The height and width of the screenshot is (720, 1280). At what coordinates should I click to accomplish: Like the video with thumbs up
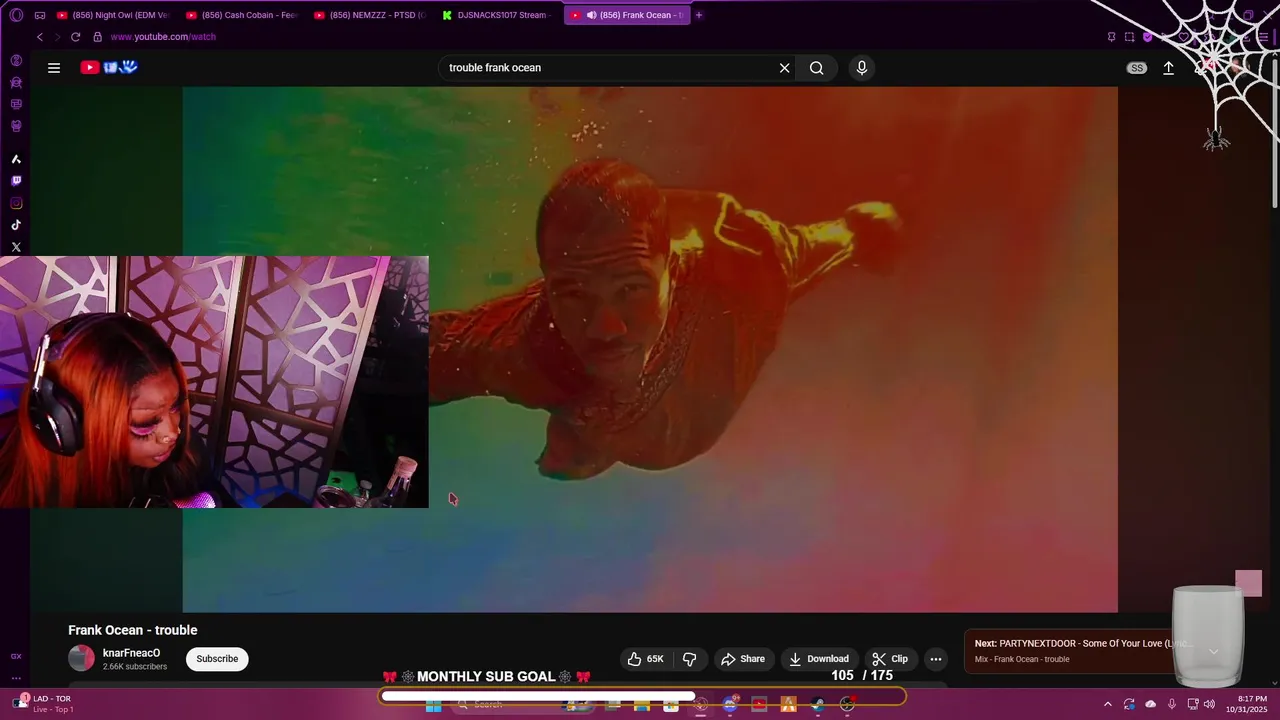click(x=645, y=659)
